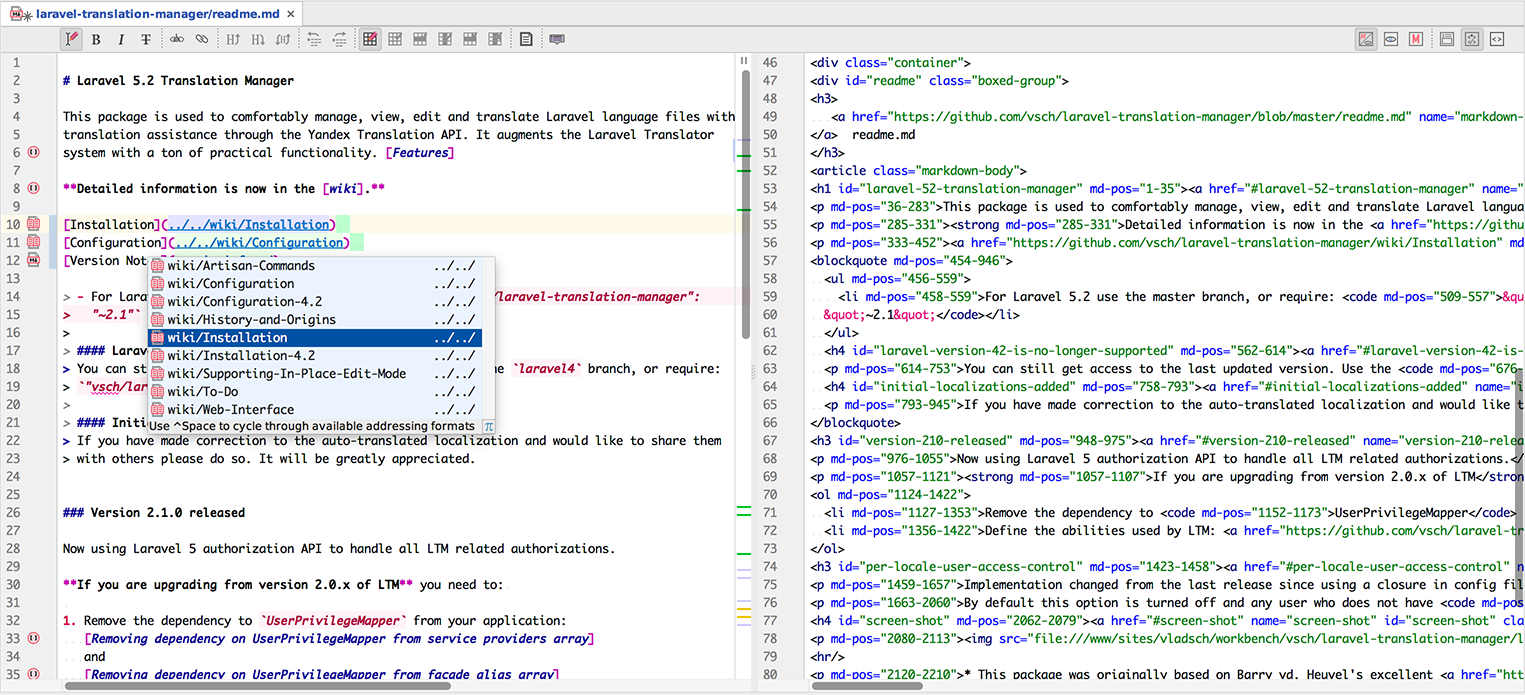The image size is (1525, 695).
Task: Choose wiki/Configuration from completion list
Action: pos(315,284)
